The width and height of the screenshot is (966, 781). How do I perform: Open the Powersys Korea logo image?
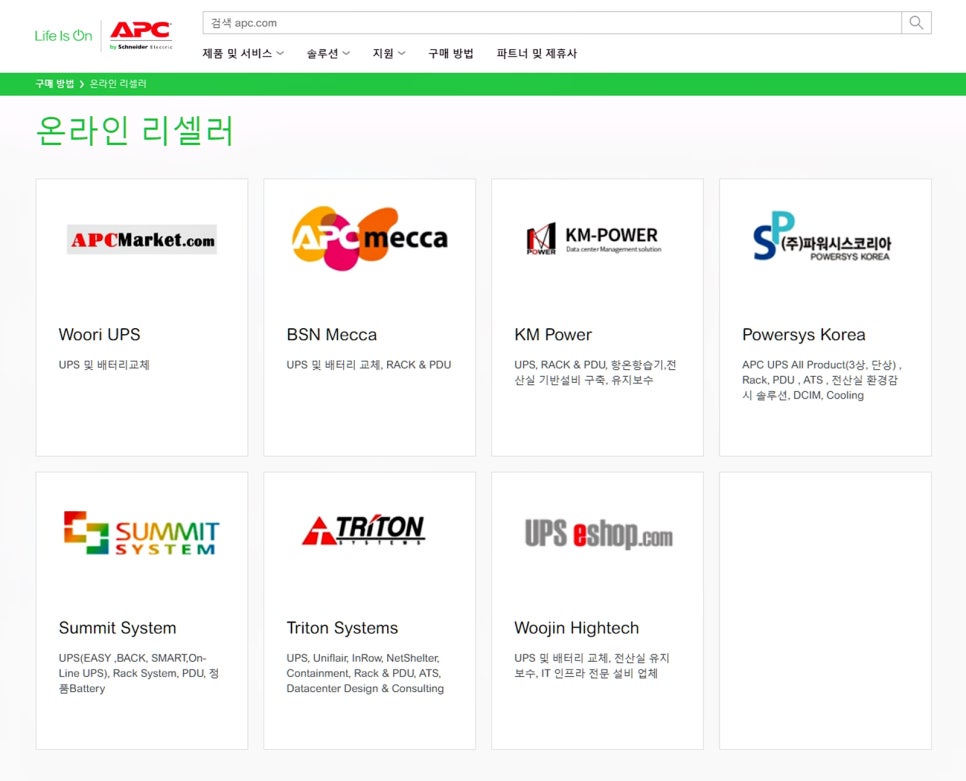[822, 237]
